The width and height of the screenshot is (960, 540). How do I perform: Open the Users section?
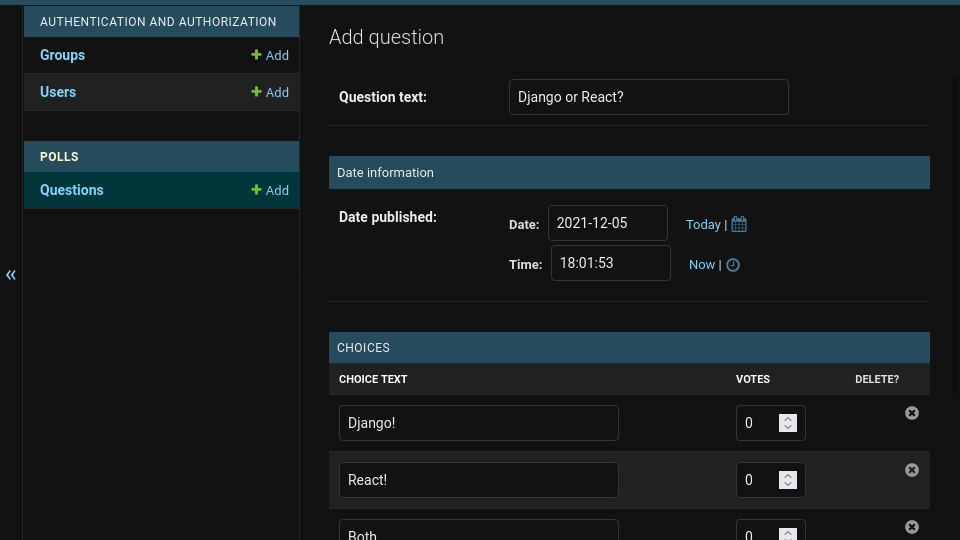click(58, 92)
